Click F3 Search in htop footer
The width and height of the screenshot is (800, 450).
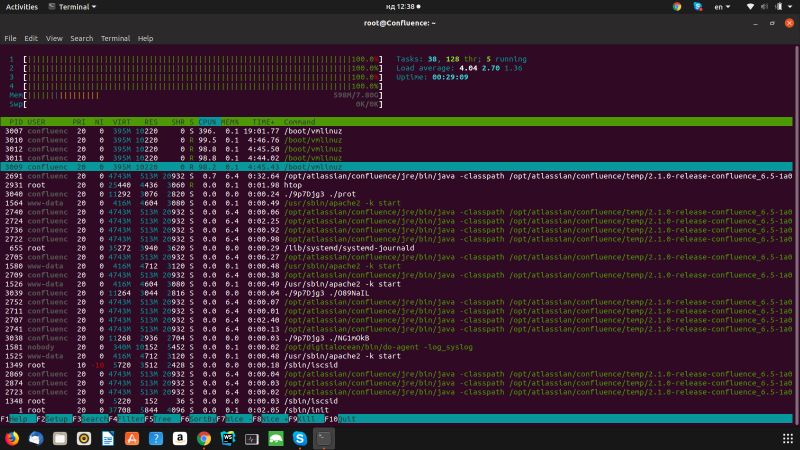point(90,419)
